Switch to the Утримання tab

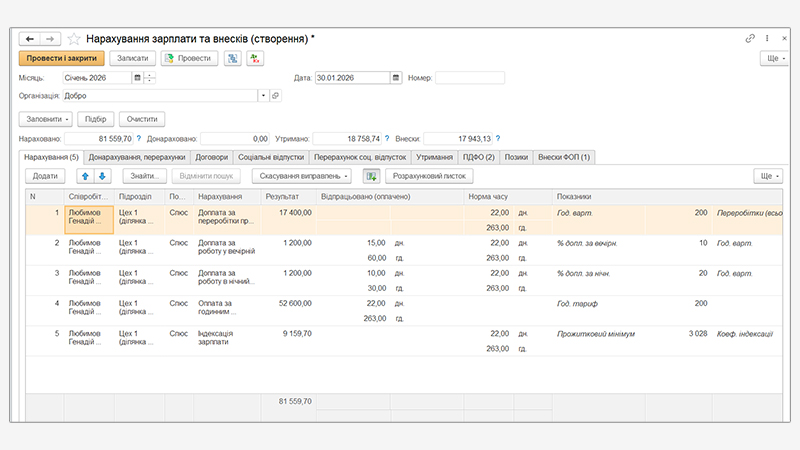[x=434, y=157]
